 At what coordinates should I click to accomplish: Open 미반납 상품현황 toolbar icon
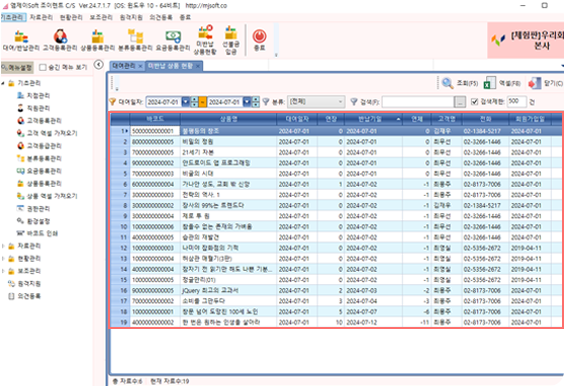click(x=205, y=40)
